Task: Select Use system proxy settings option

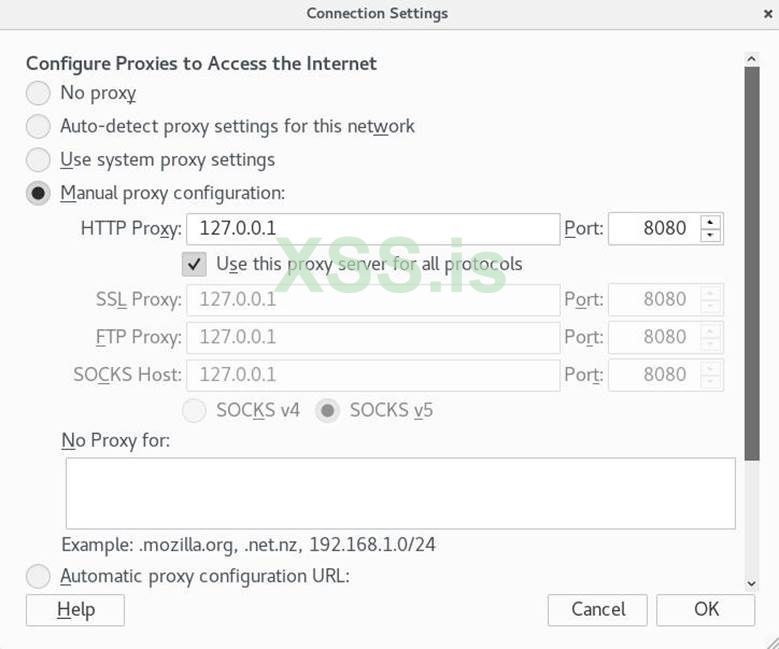Action: (x=38, y=160)
